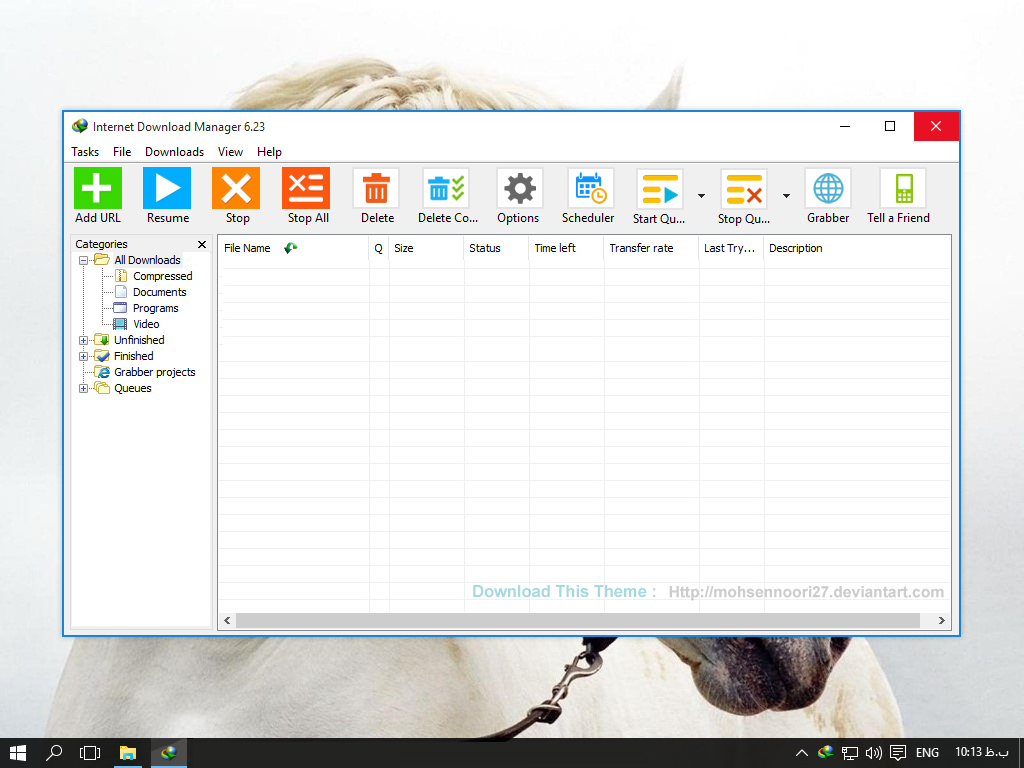Click the Stop All toolbar icon

306,188
